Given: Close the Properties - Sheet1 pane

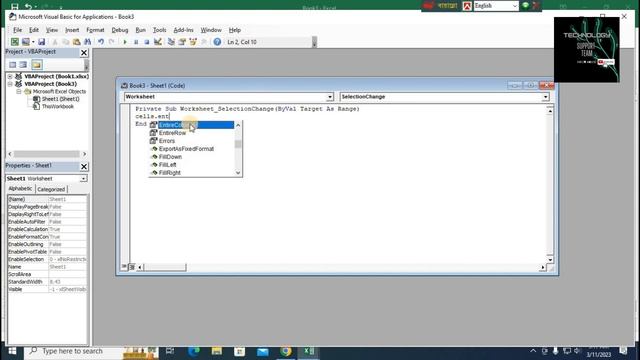Looking at the screenshot, I should tap(84, 167).
